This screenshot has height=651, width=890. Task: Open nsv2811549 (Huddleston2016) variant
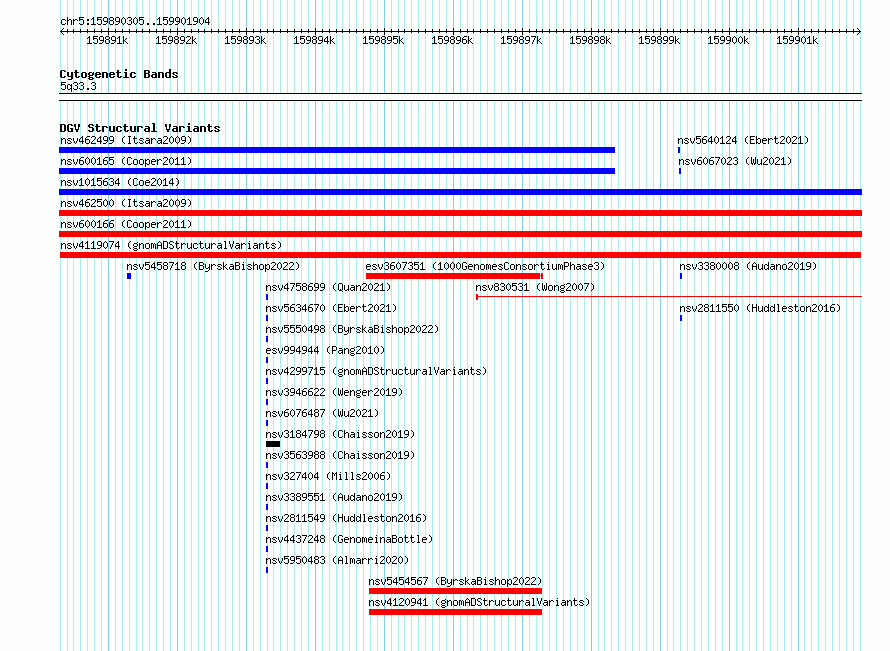tap(346, 518)
